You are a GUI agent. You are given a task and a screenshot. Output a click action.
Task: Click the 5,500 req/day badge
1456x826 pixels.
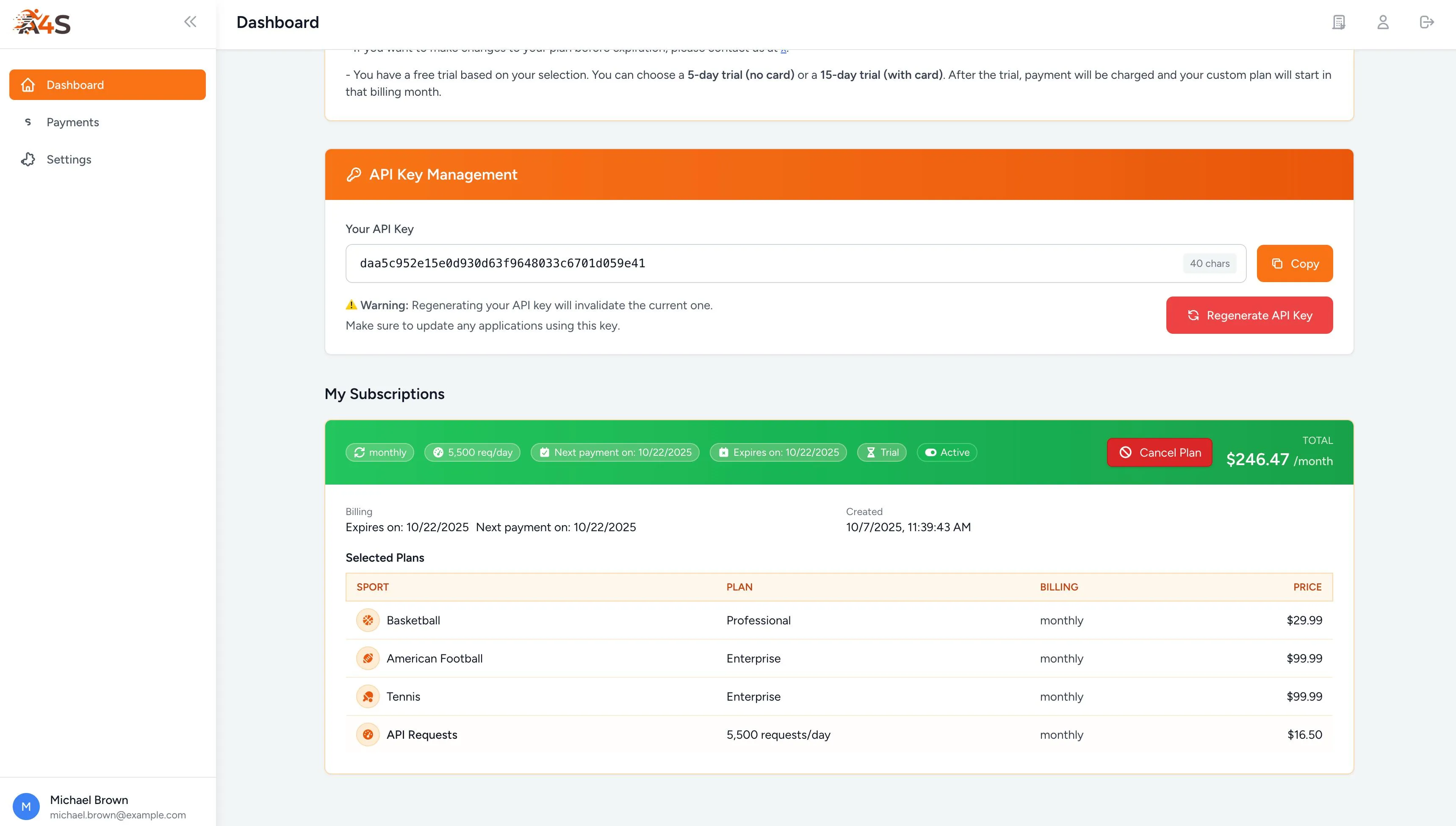[472, 452]
